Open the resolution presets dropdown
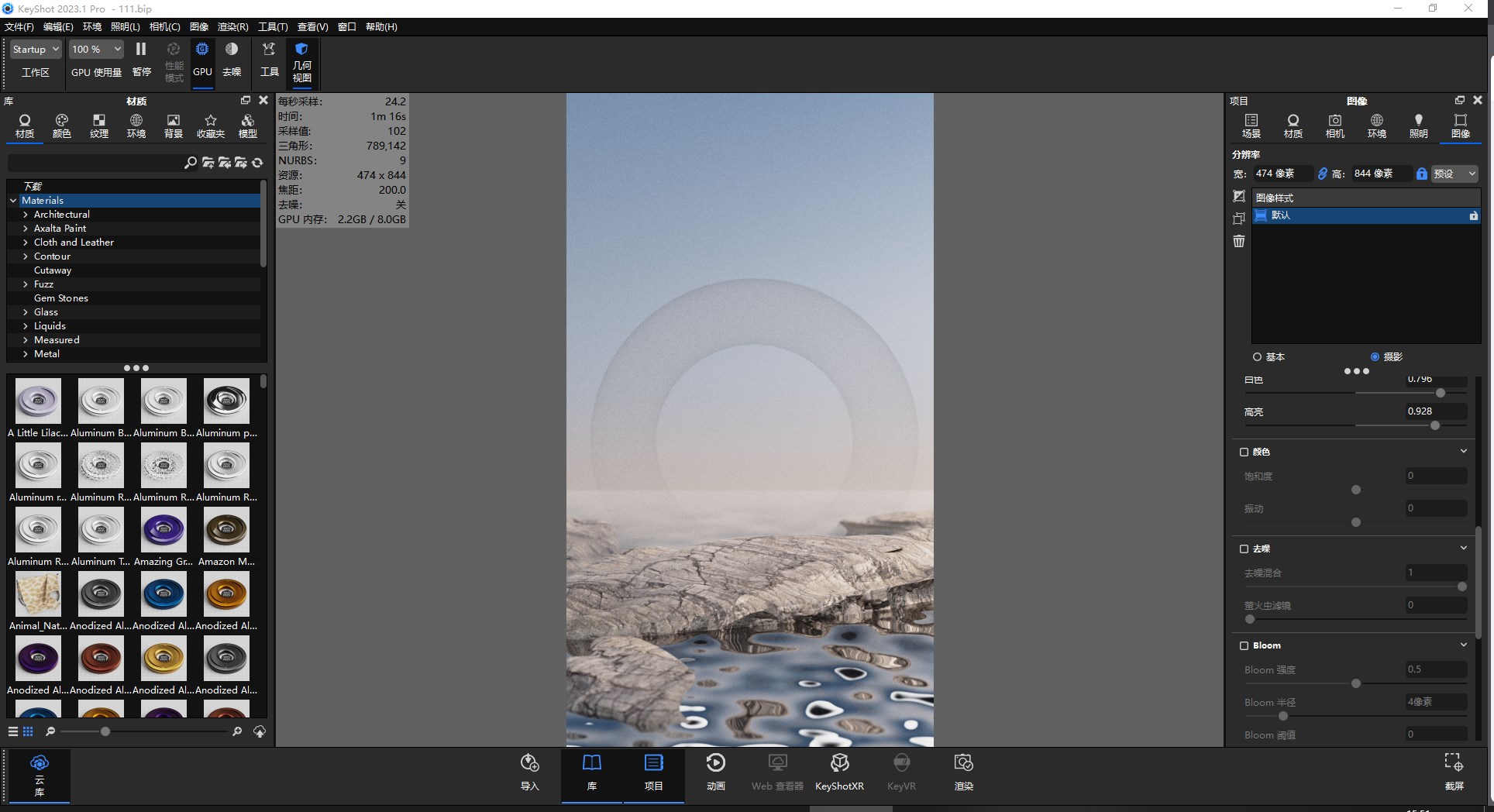1494x812 pixels. point(1454,174)
